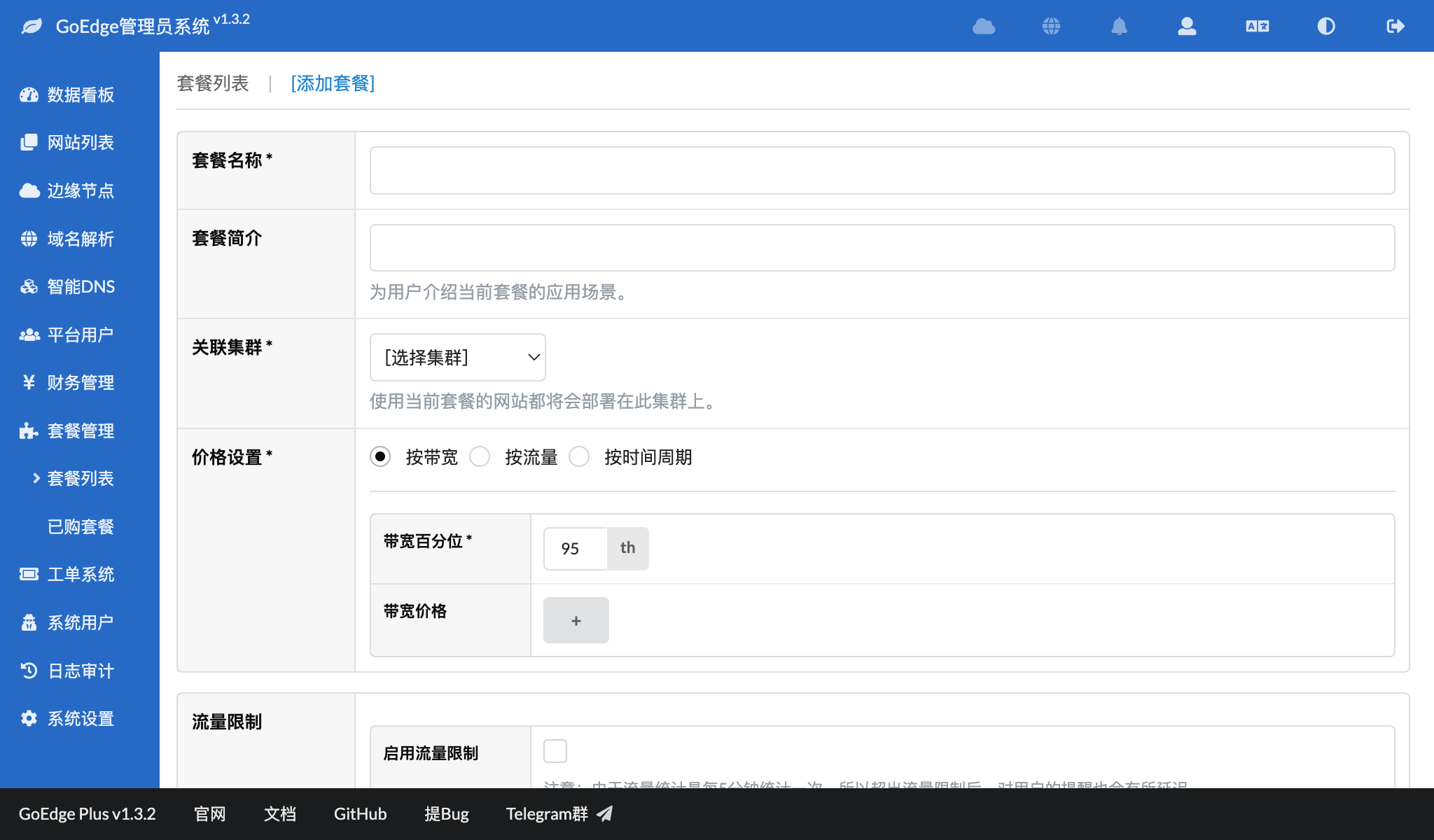The image size is (1434, 840).
Task: Click the 域名解析 globe icon
Action: (x=29, y=239)
